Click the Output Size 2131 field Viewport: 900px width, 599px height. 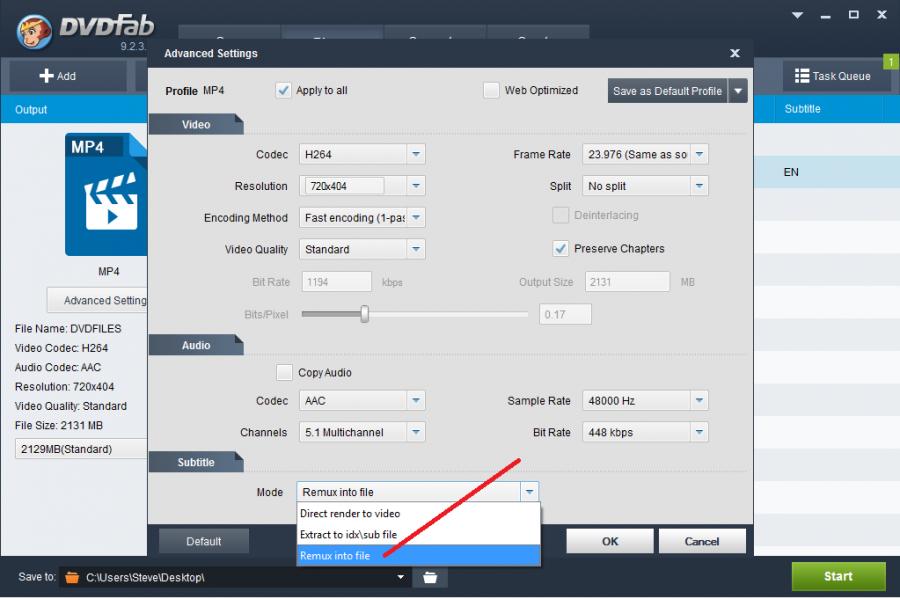click(x=627, y=282)
